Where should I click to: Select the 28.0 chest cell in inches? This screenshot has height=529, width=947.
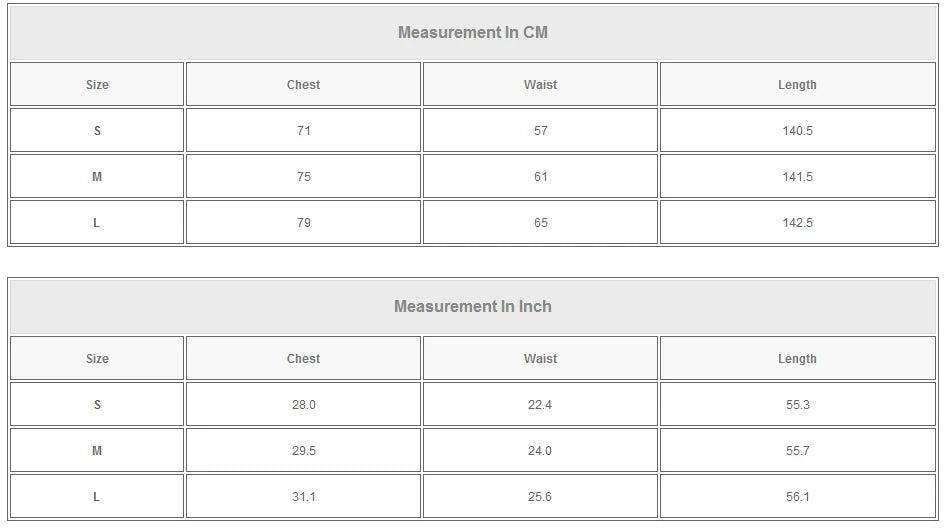coord(303,405)
